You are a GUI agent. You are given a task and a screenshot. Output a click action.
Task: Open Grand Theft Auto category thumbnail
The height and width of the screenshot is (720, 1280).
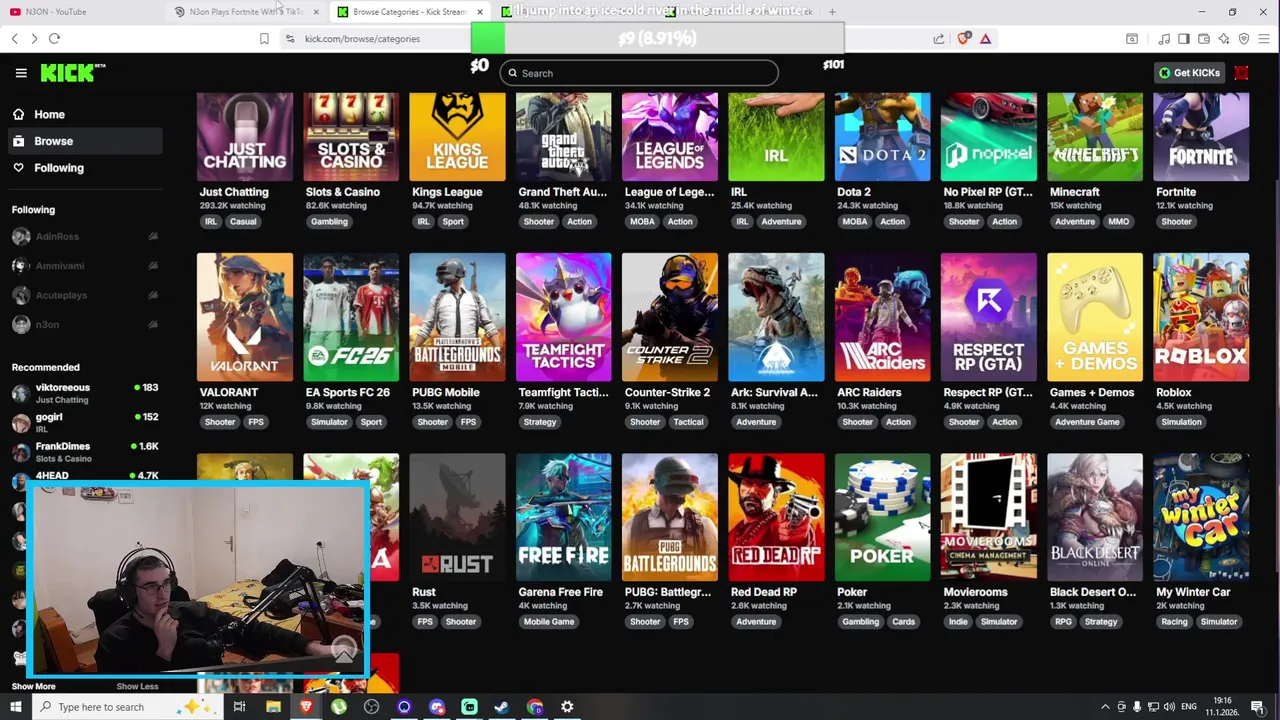pyautogui.click(x=564, y=137)
